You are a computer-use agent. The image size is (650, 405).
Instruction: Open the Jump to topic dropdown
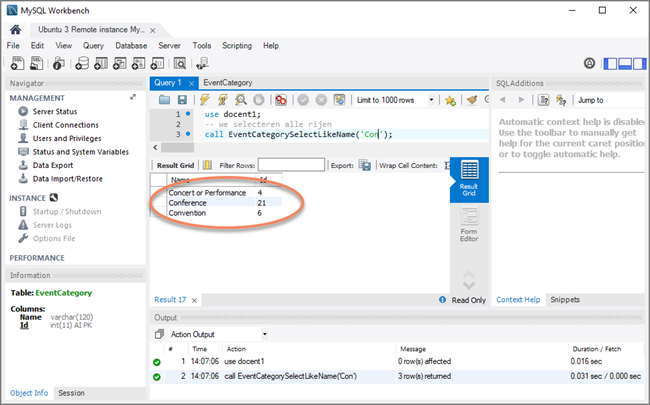tap(610, 100)
